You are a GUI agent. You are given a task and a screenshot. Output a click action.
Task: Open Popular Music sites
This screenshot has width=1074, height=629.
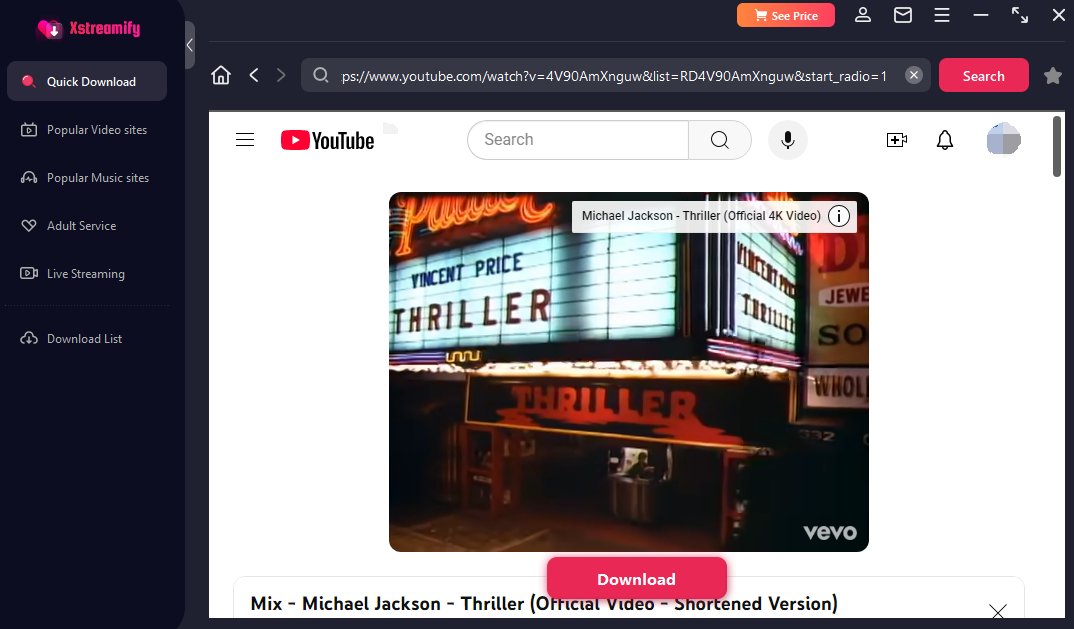[84, 177]
